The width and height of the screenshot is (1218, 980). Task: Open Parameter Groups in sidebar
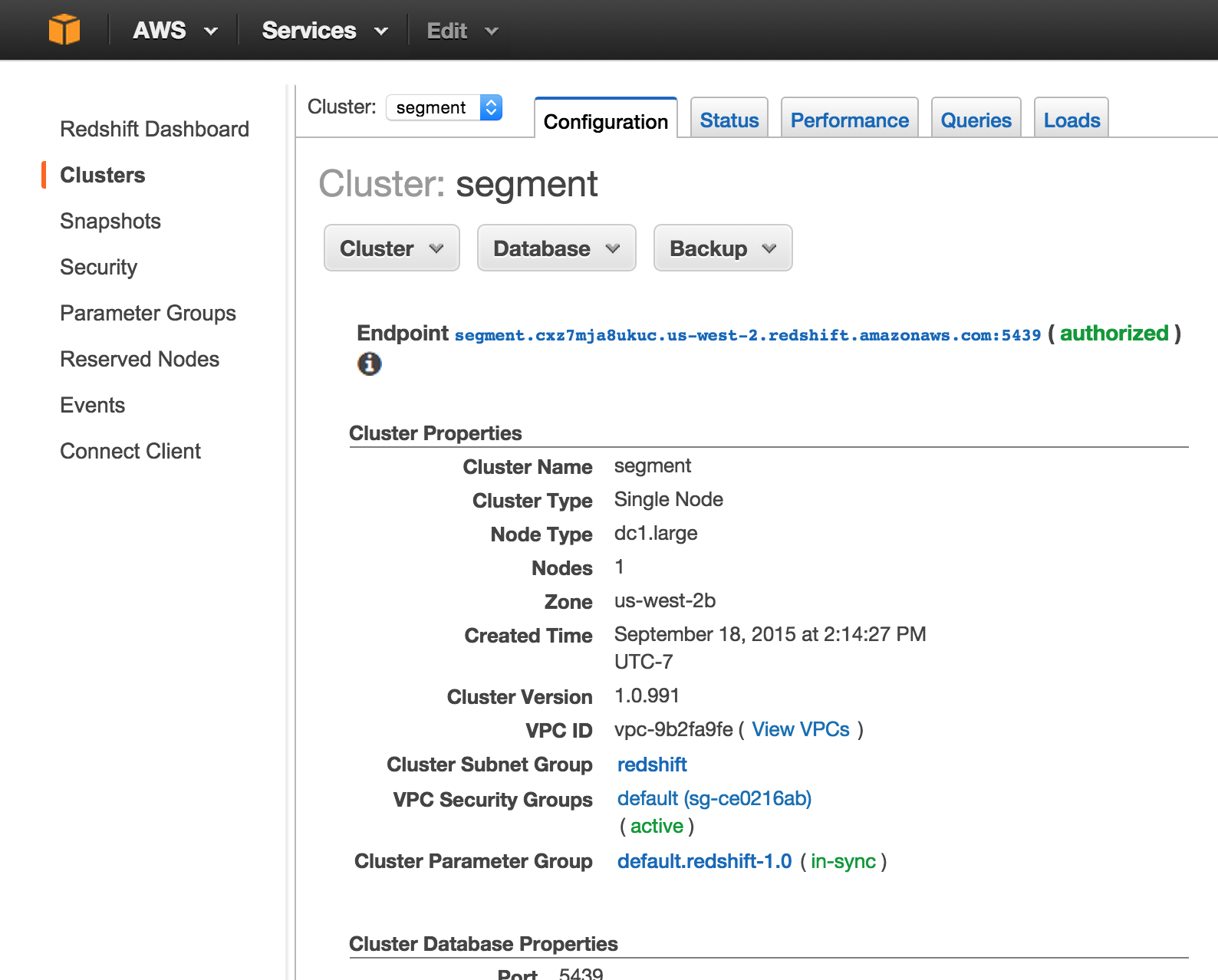tap(148, 313)
